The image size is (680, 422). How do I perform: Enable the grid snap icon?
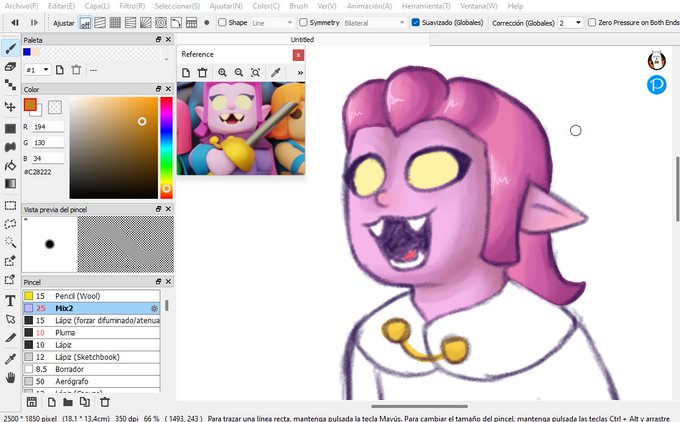[115, 23]
